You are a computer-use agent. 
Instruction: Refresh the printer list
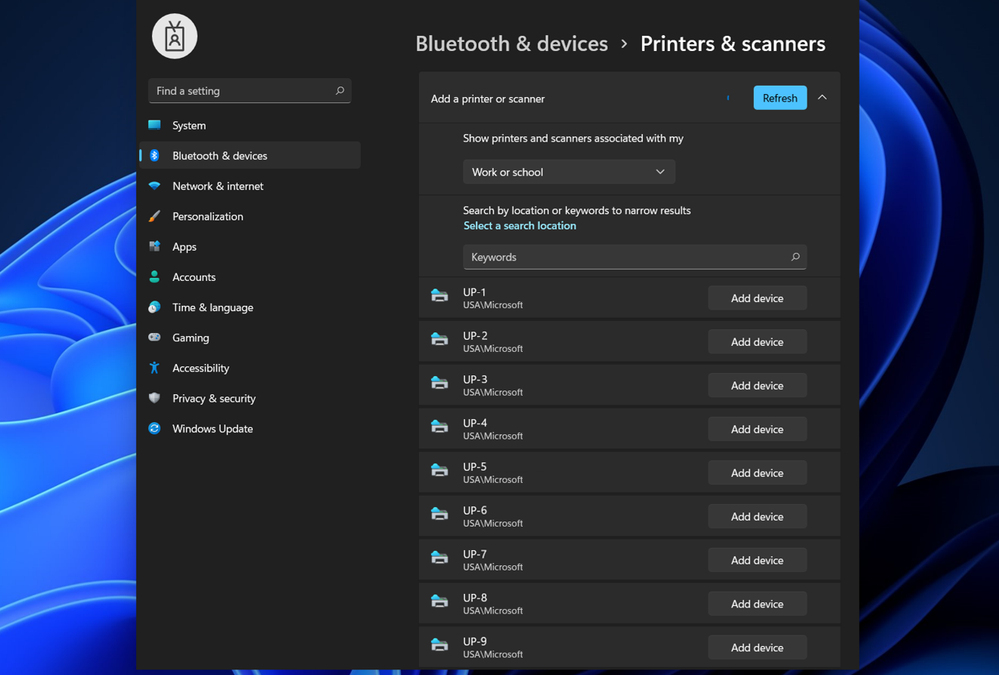[780, 98]
